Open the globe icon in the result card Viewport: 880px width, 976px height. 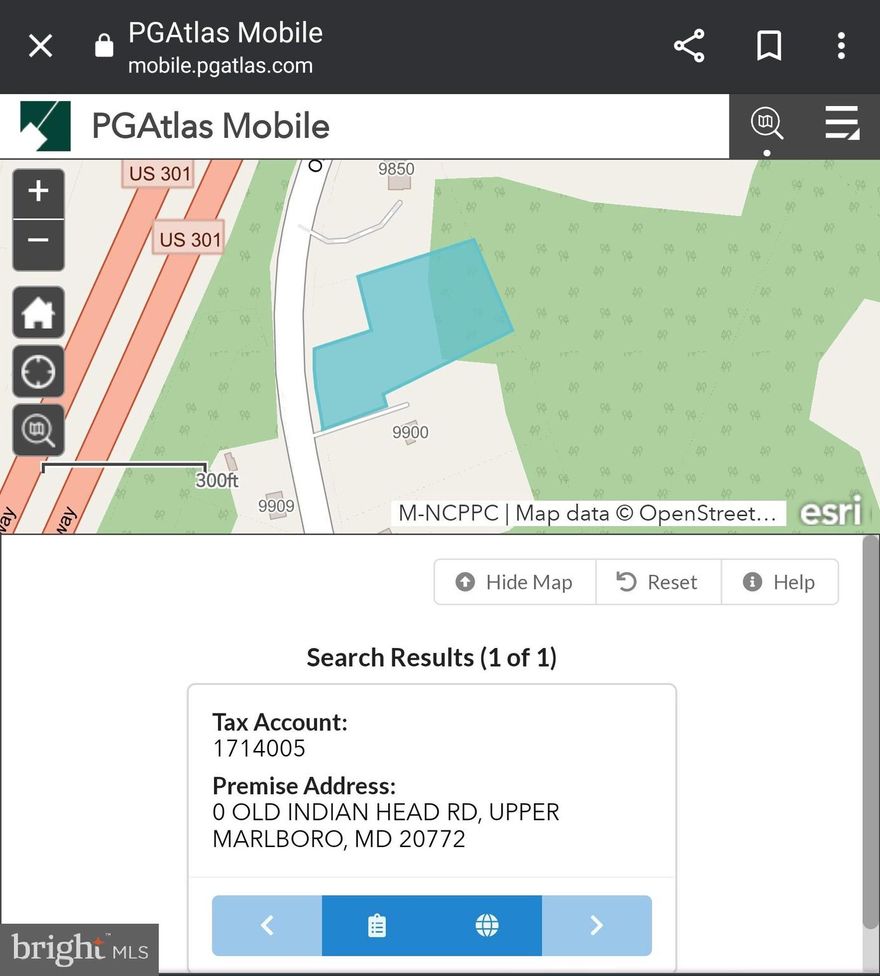pyautogui.click(x=487, y=925)
